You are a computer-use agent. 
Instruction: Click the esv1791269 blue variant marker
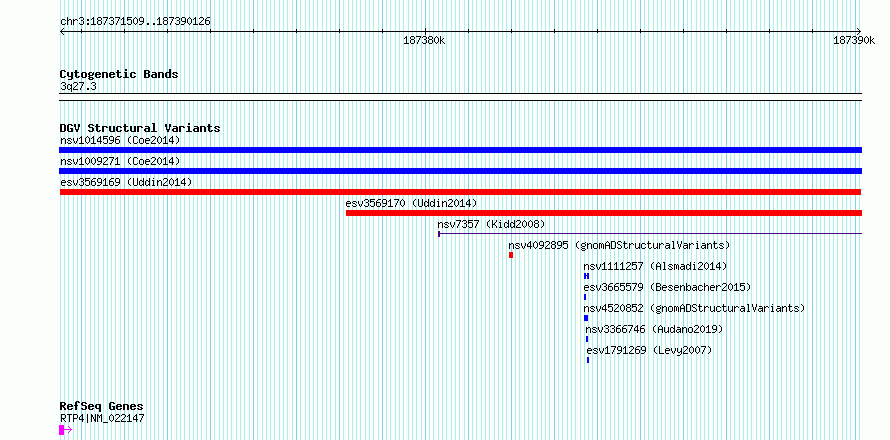tap(588, 360)
